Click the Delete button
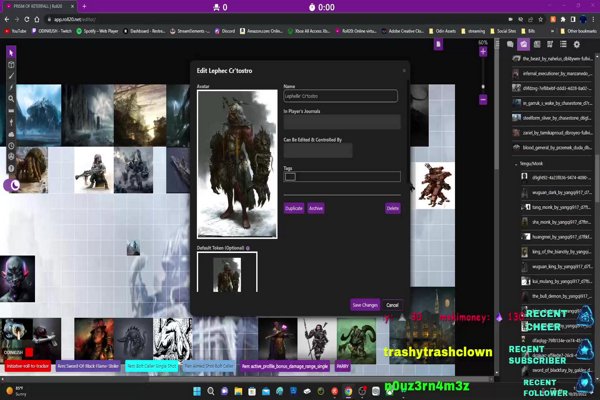This screenshot has height=400, width=600. (x=393, y=208)
